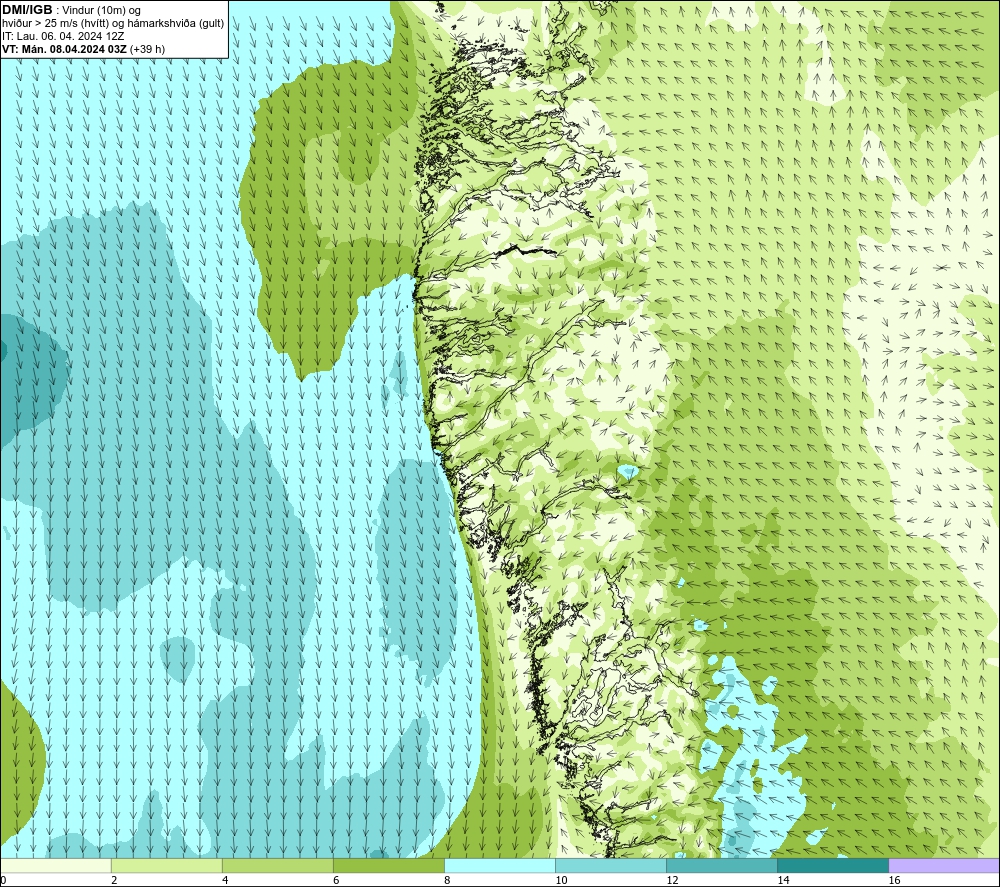Click the 'VT: Mán. 08.04.2024 03Z' line
1000x887 pixels.
(x=64, y=48)
